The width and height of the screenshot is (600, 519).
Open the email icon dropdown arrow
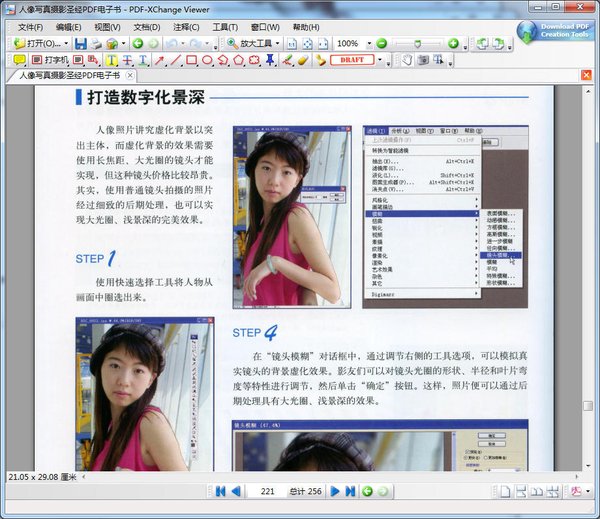[124, 44]
